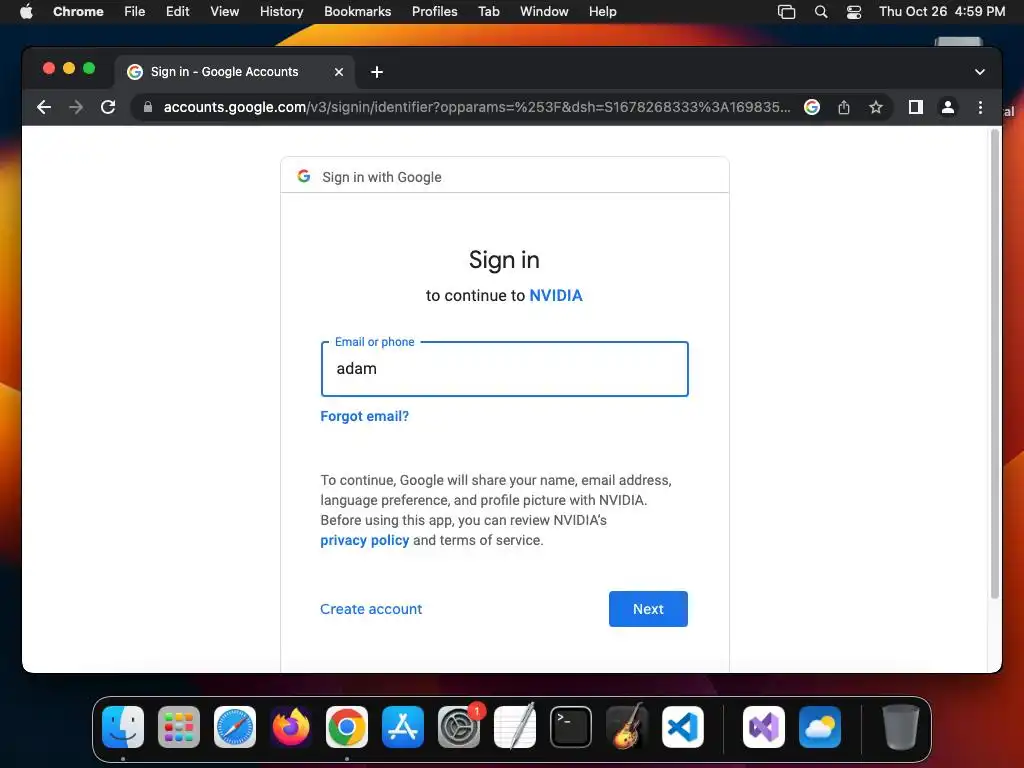Open the History menu
Screen dimensions: 1024x768
281,12
